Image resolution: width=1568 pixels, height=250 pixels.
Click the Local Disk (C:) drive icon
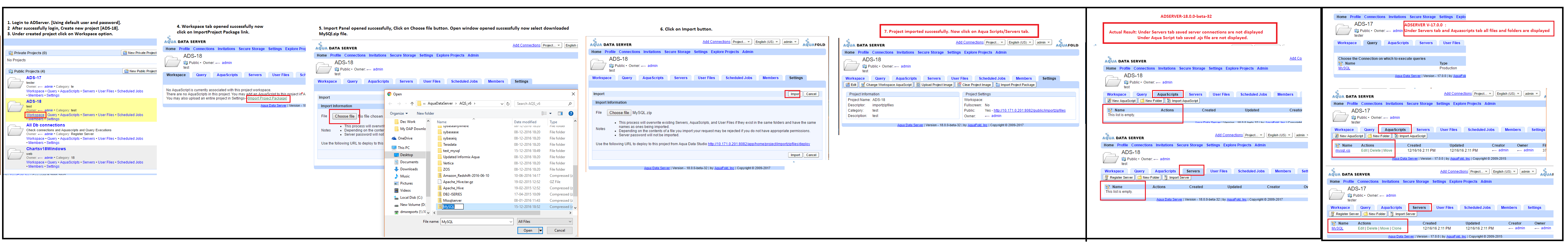396,198
